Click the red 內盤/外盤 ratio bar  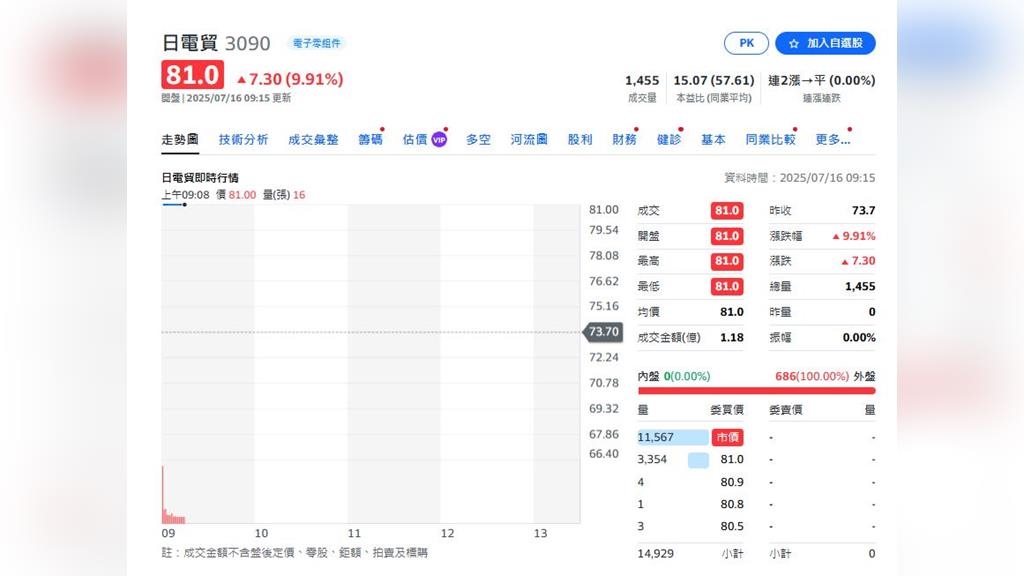point(756,391)
